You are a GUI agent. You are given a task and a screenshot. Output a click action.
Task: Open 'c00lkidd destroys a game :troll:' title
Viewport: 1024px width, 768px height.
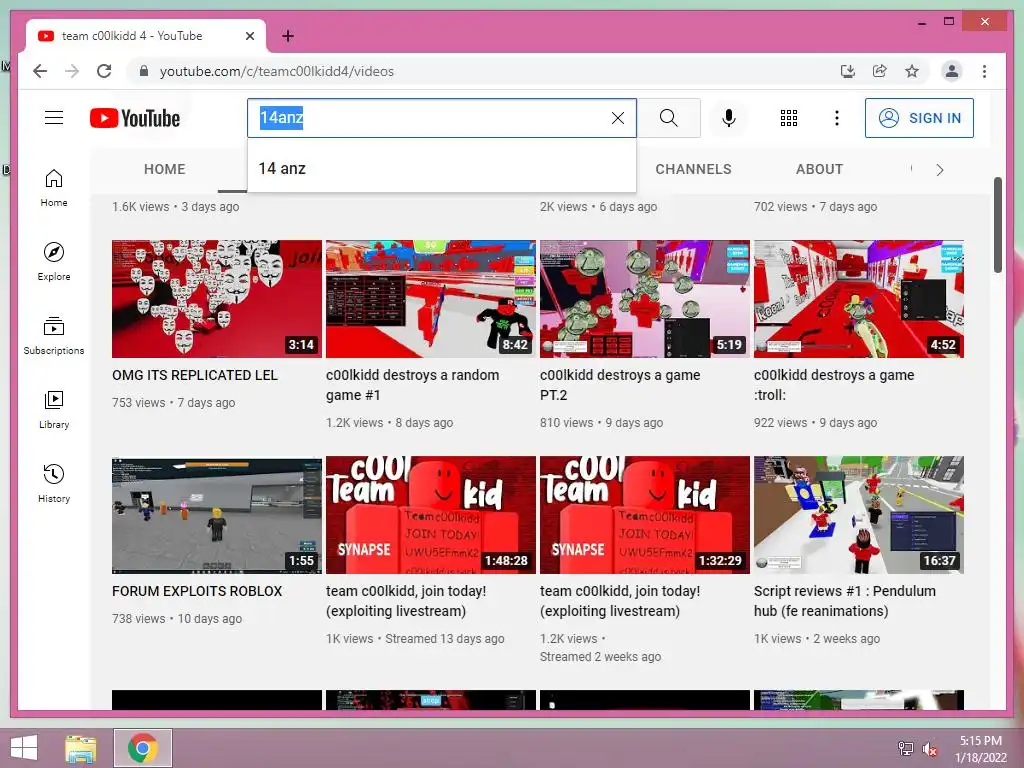pyautogui.click(x=834, y=385)
